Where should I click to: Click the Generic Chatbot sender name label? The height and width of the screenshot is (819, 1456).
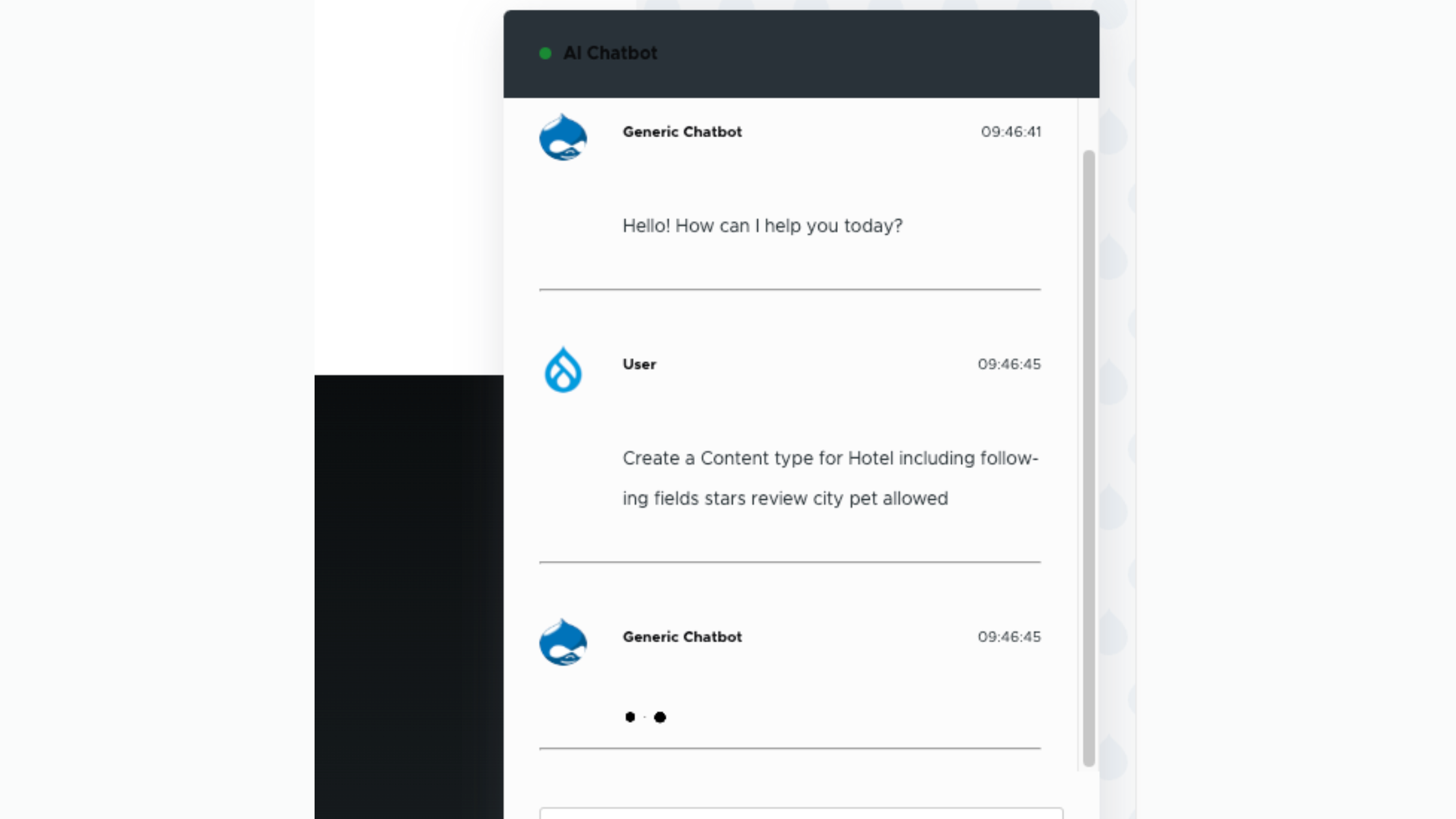682,131
